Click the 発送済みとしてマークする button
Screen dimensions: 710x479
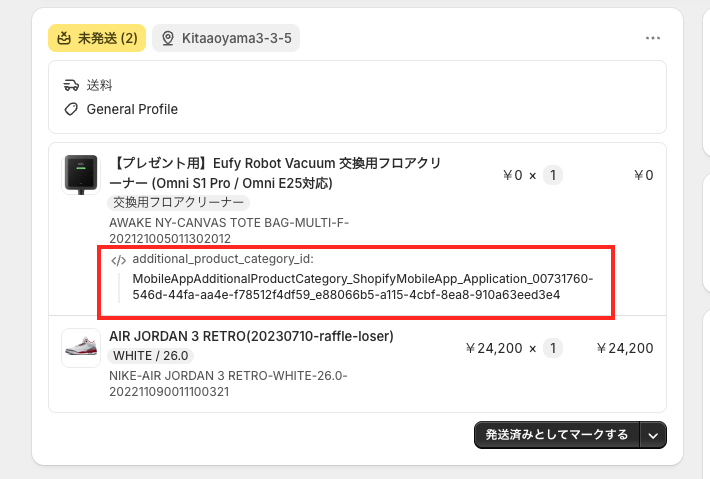pyautogui.click(x=557, y=434)
